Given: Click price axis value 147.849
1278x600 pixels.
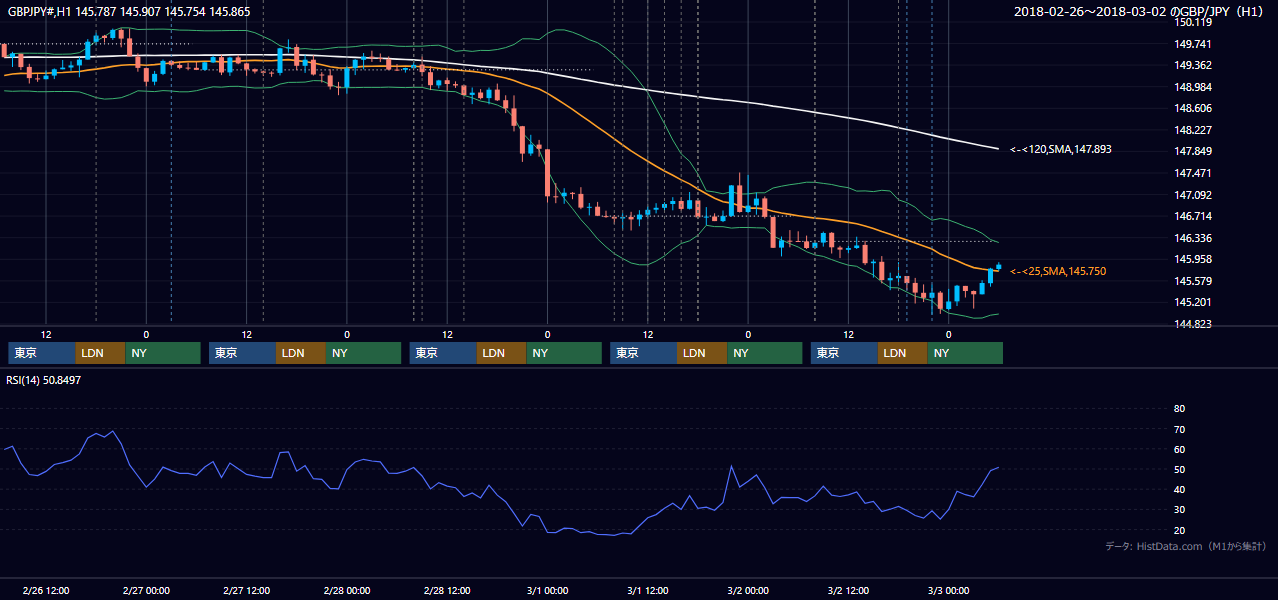Looking at the screenshot, I should point(1192,151).
